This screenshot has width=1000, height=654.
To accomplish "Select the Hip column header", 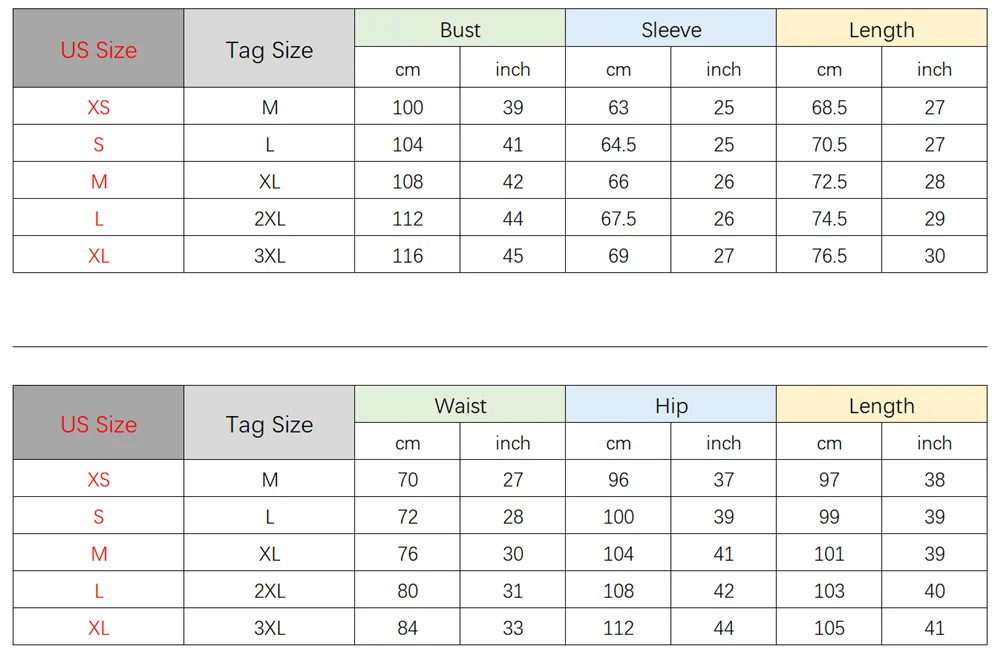I will [x=671, y=406].
